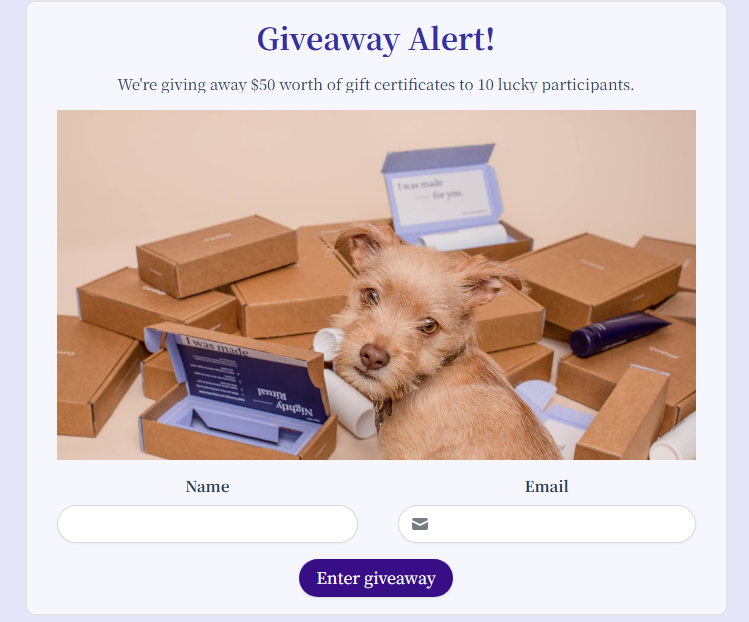Viewport: 749px width, 622px height.
Task: Click the Email field label
Action: point(546,486)
